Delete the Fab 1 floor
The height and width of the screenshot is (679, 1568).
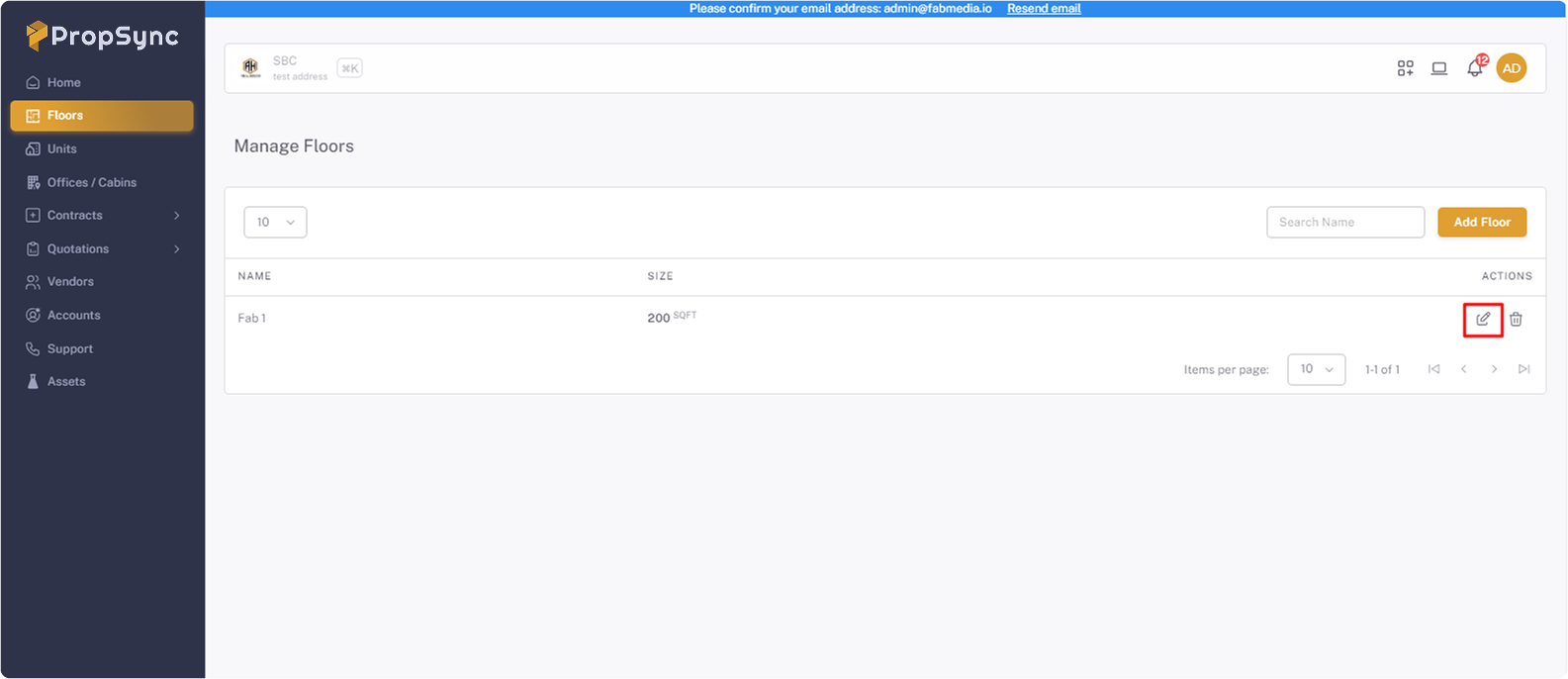pyautogui.click(x=1516, y=319)
